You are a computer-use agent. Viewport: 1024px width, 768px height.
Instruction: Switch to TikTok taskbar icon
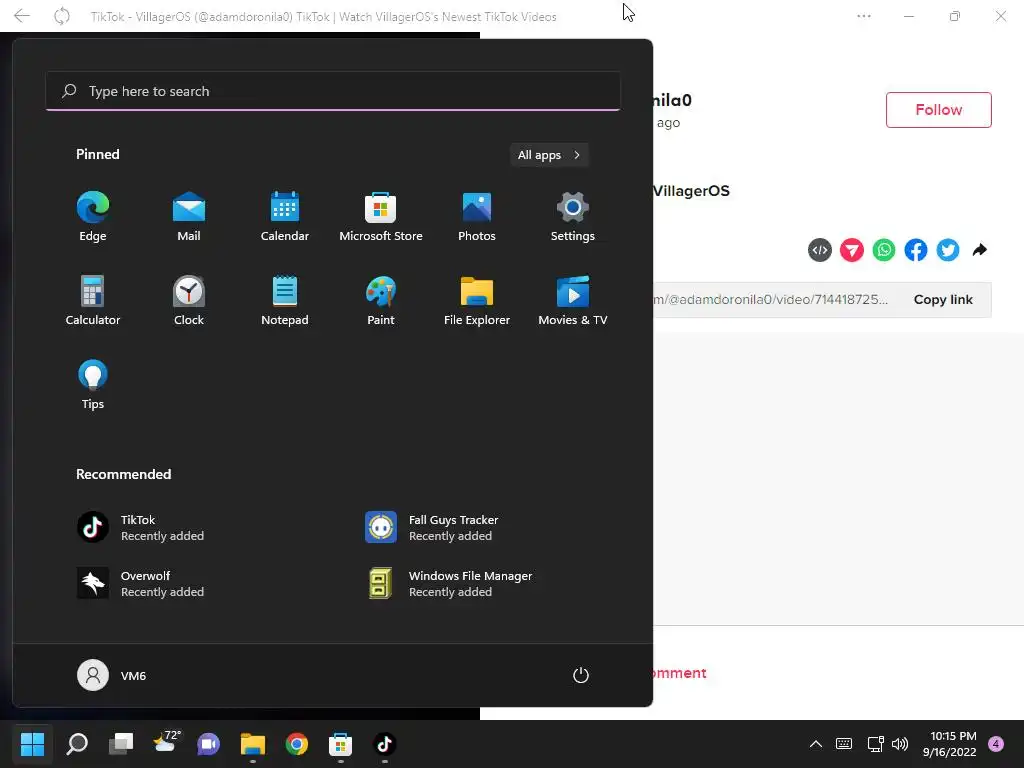384,744
